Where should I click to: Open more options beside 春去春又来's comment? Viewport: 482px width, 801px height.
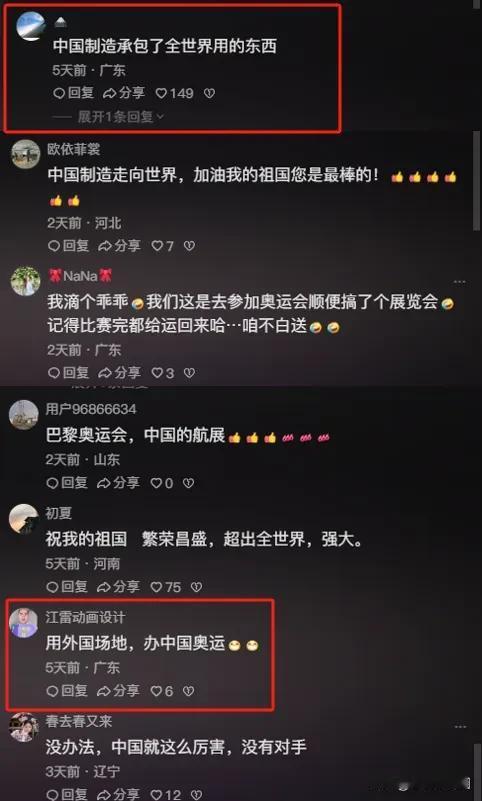460,726
